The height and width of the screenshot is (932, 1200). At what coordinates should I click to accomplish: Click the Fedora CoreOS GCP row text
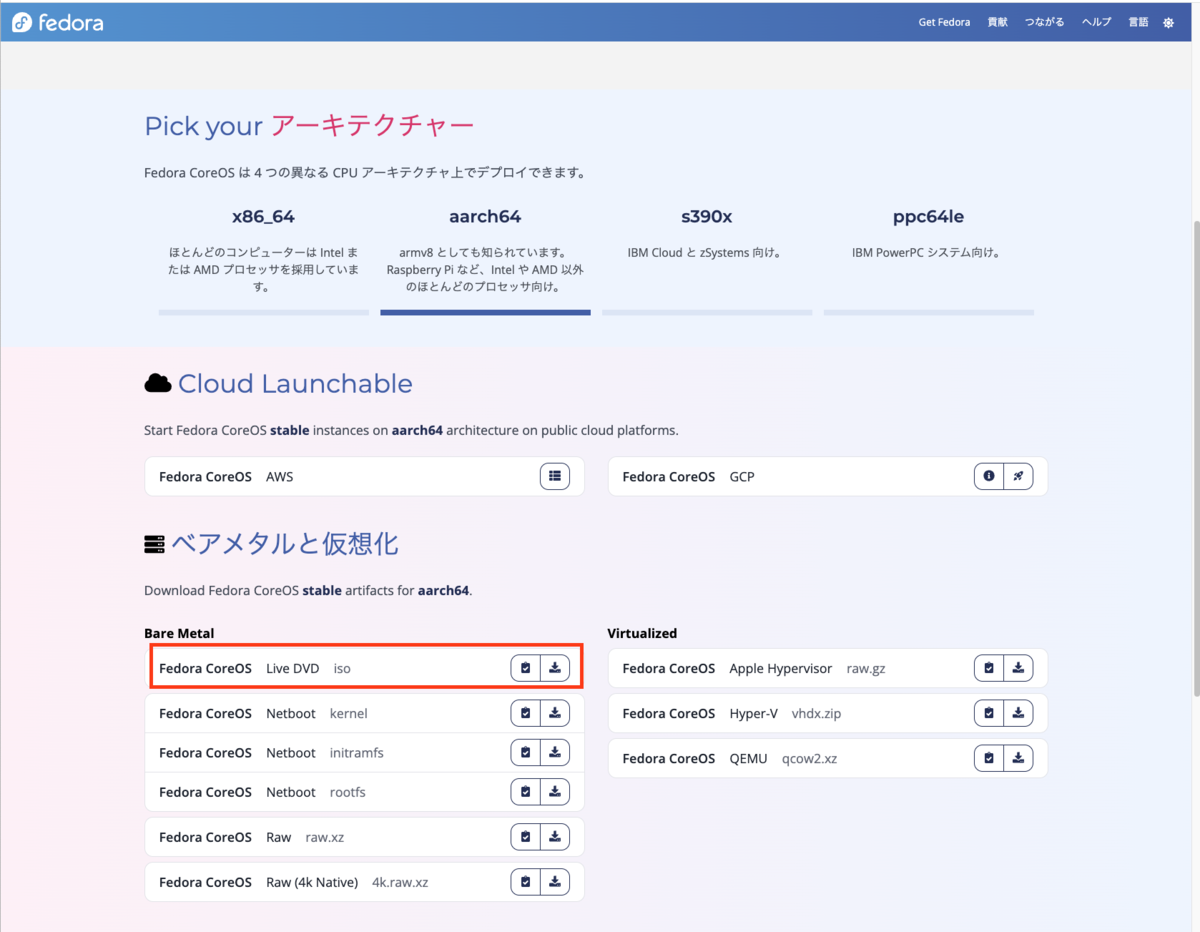tap(688, 477)
